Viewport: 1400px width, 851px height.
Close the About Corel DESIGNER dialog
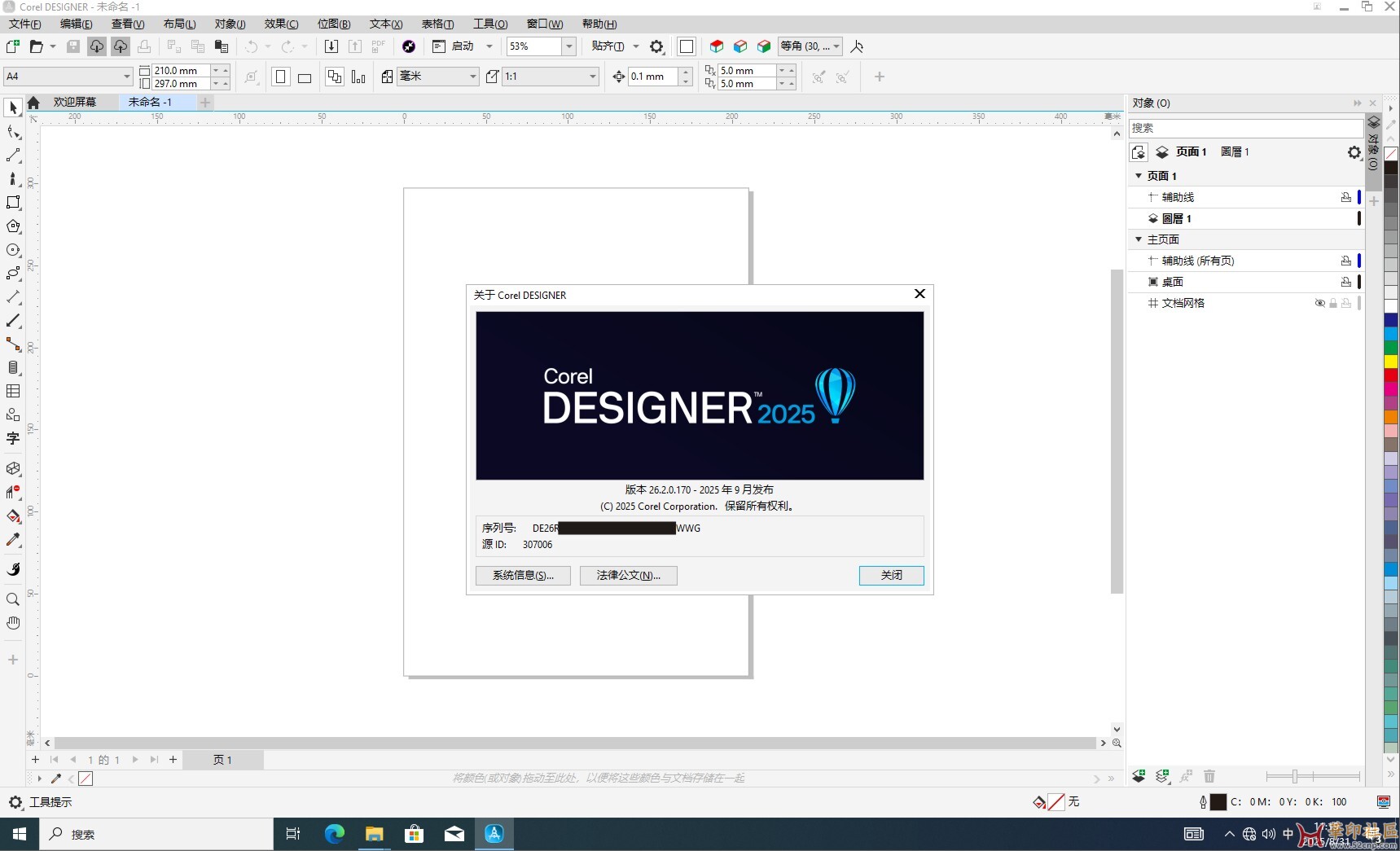[919, 294]
